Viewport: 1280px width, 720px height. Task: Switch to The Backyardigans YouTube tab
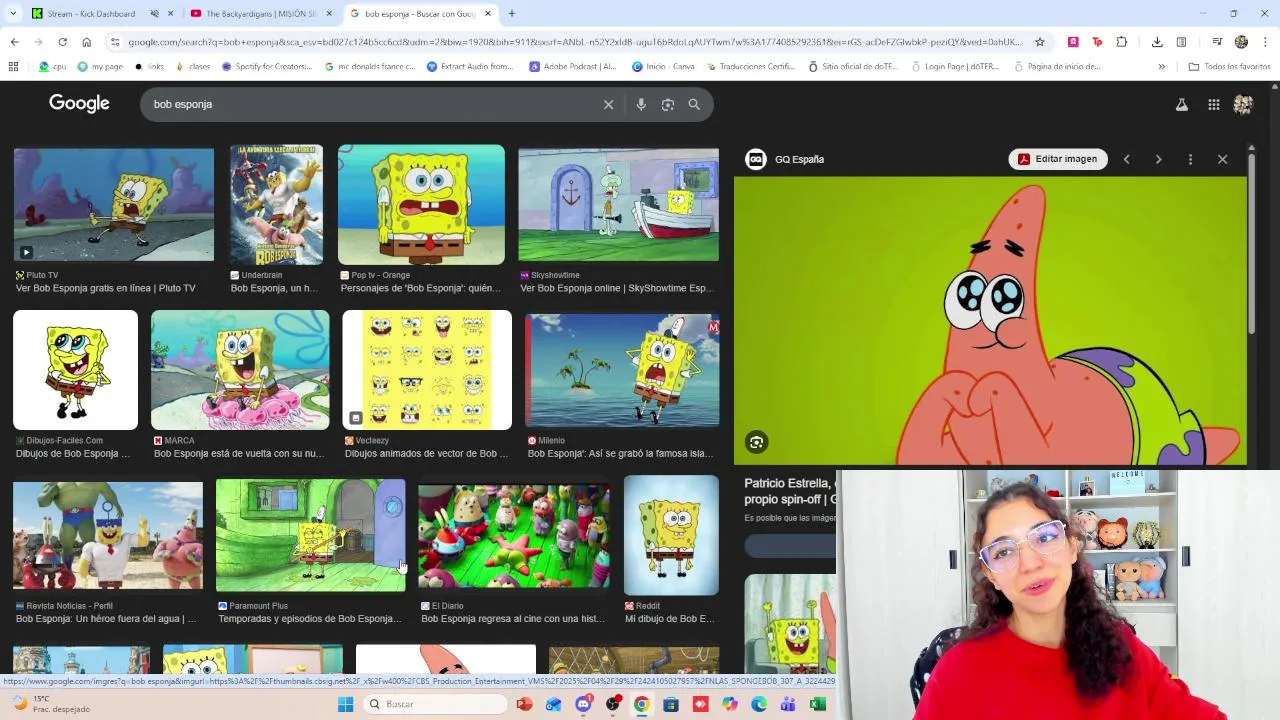(x=260, y=14)
